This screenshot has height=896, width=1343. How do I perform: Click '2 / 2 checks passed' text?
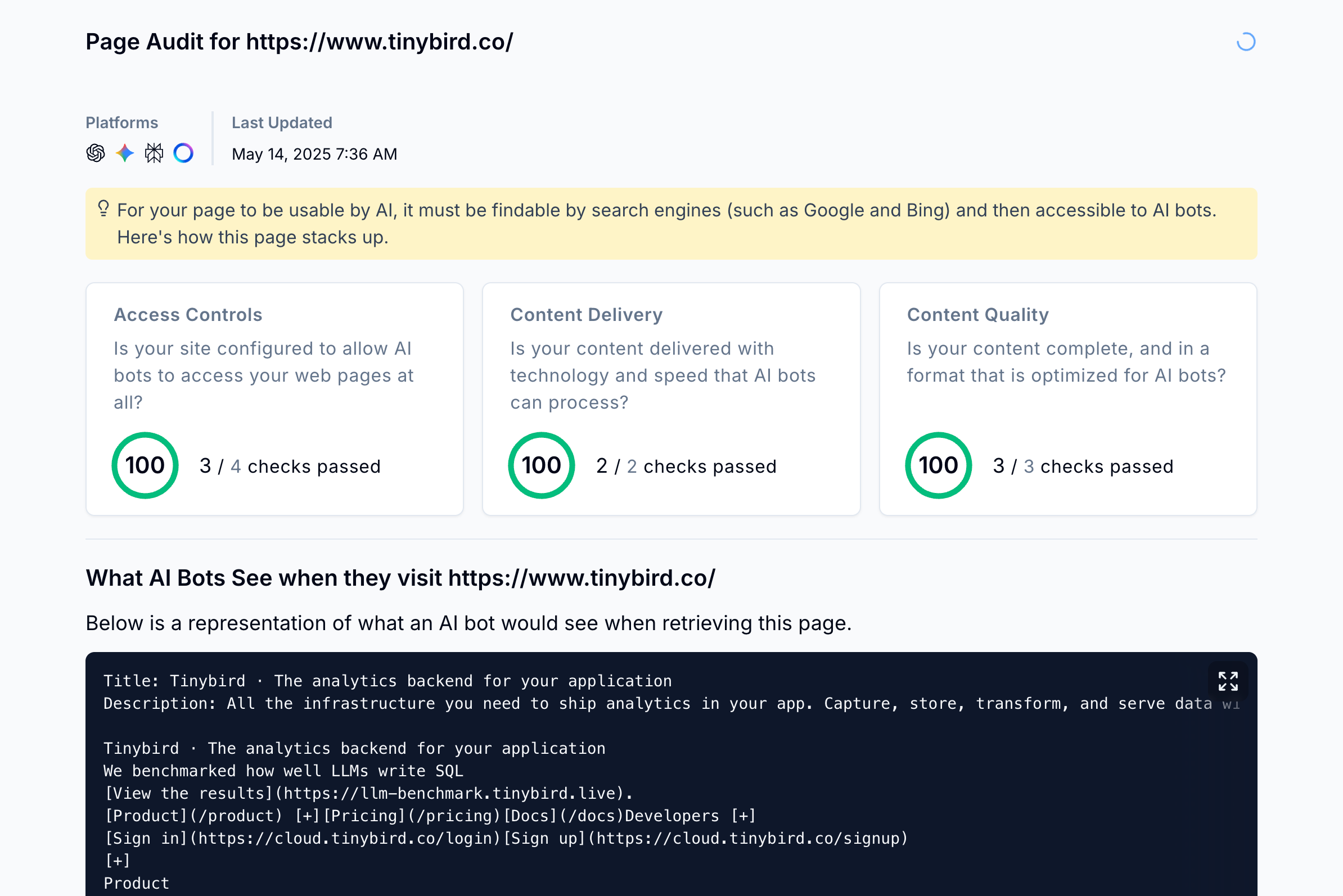(x=686, y=467)
